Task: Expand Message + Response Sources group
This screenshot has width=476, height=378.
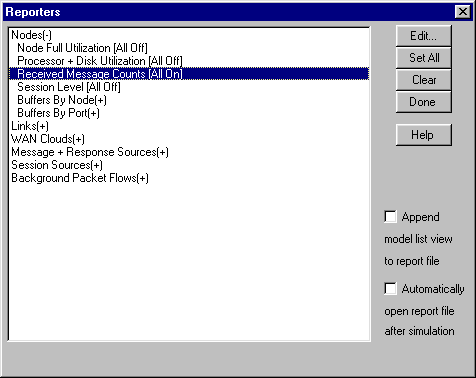Action: click(x=90, y=152)
